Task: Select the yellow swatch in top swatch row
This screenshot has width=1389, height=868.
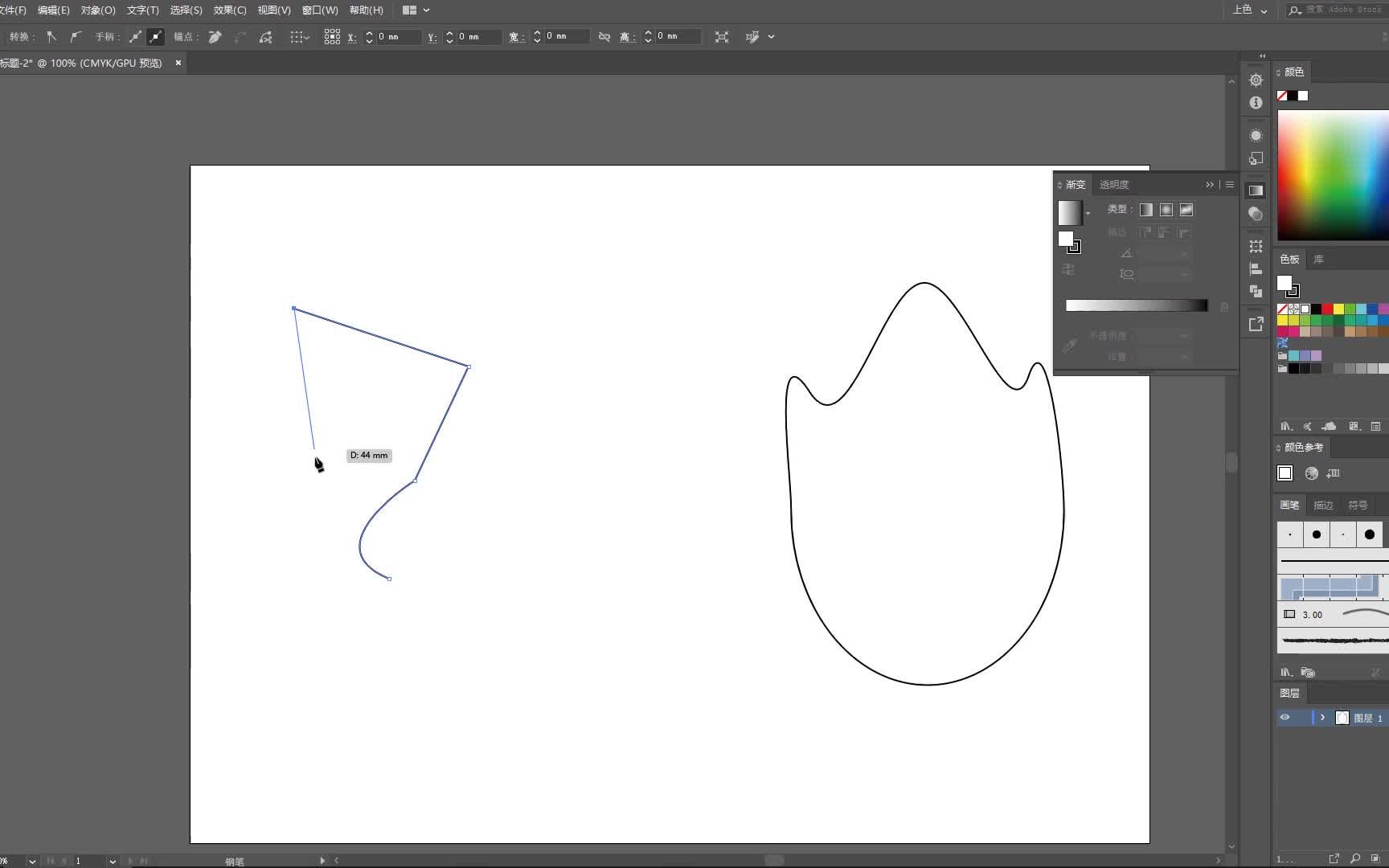Action: 1338,309
